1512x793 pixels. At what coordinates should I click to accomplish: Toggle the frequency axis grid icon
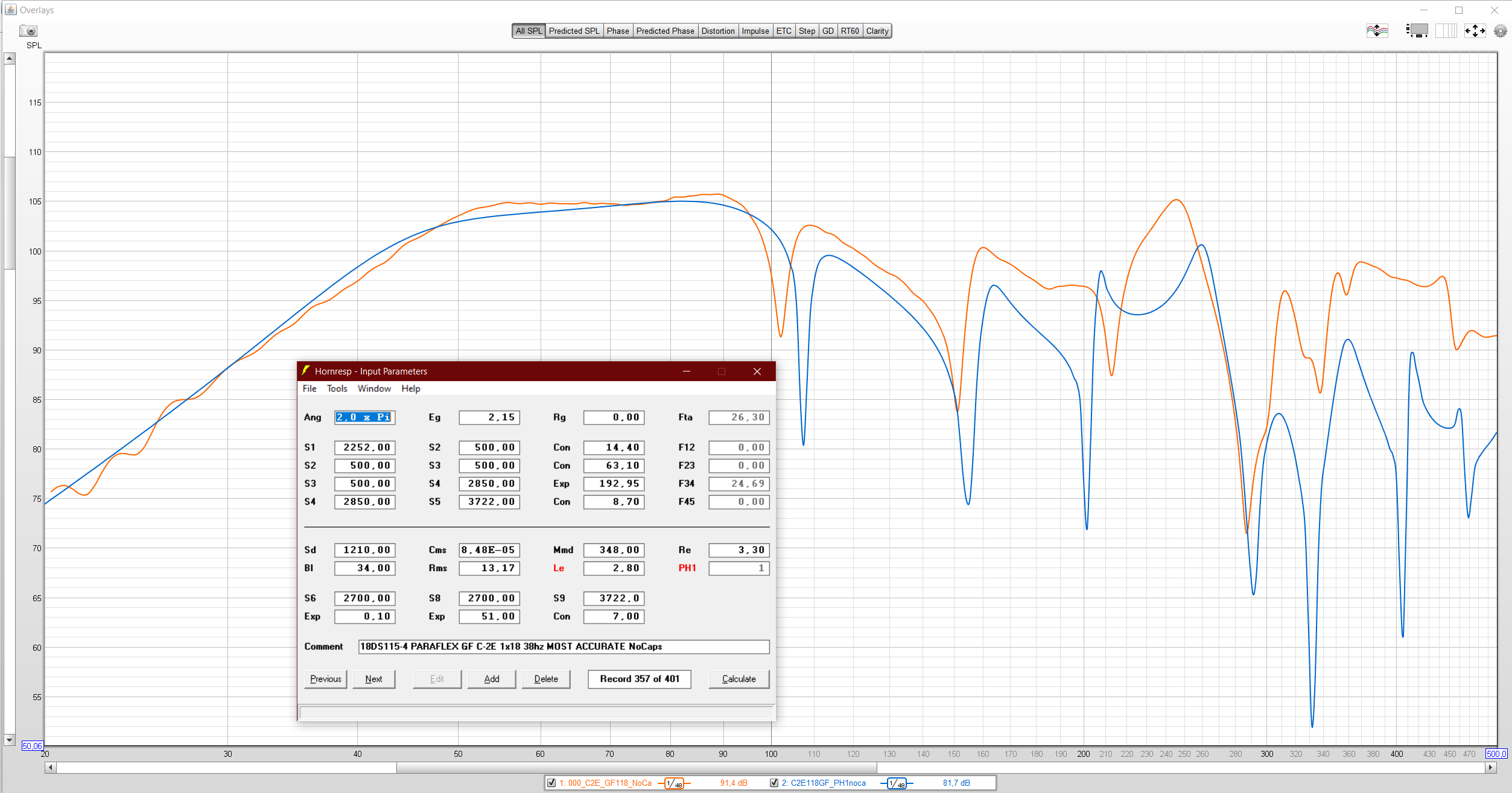point(1446,31)
